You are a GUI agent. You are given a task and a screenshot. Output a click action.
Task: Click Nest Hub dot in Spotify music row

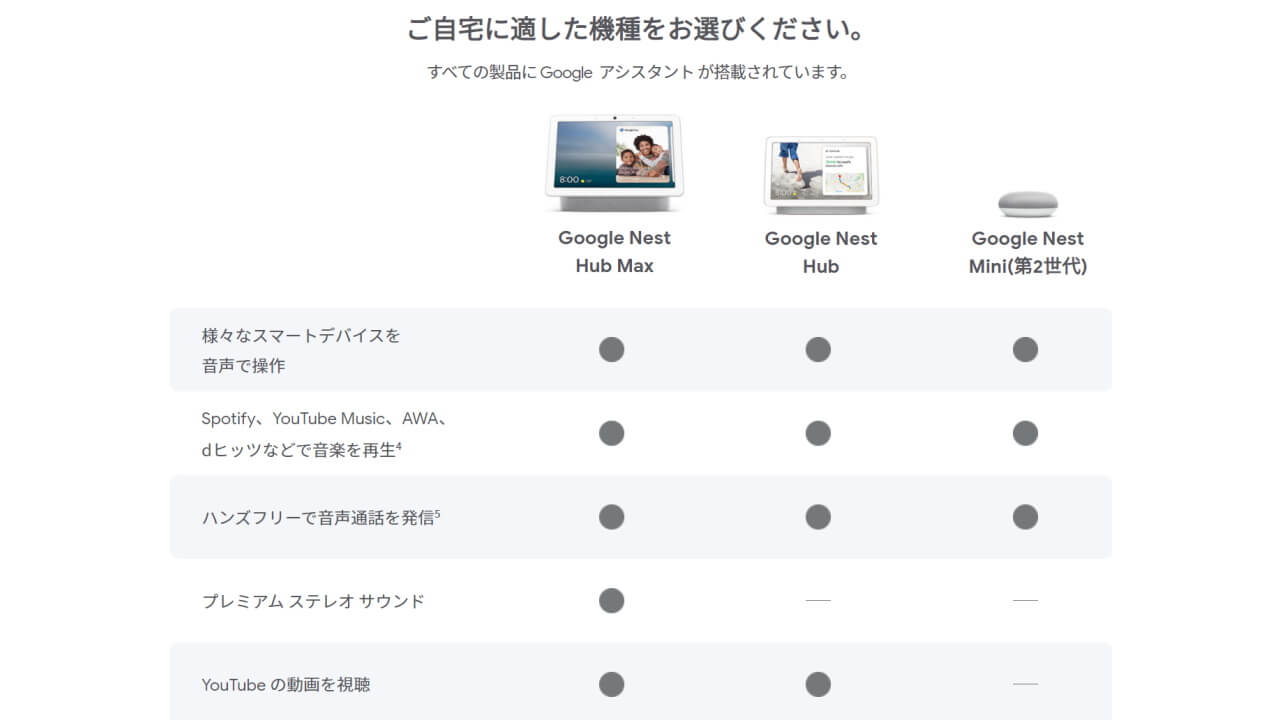coord(818,433)
